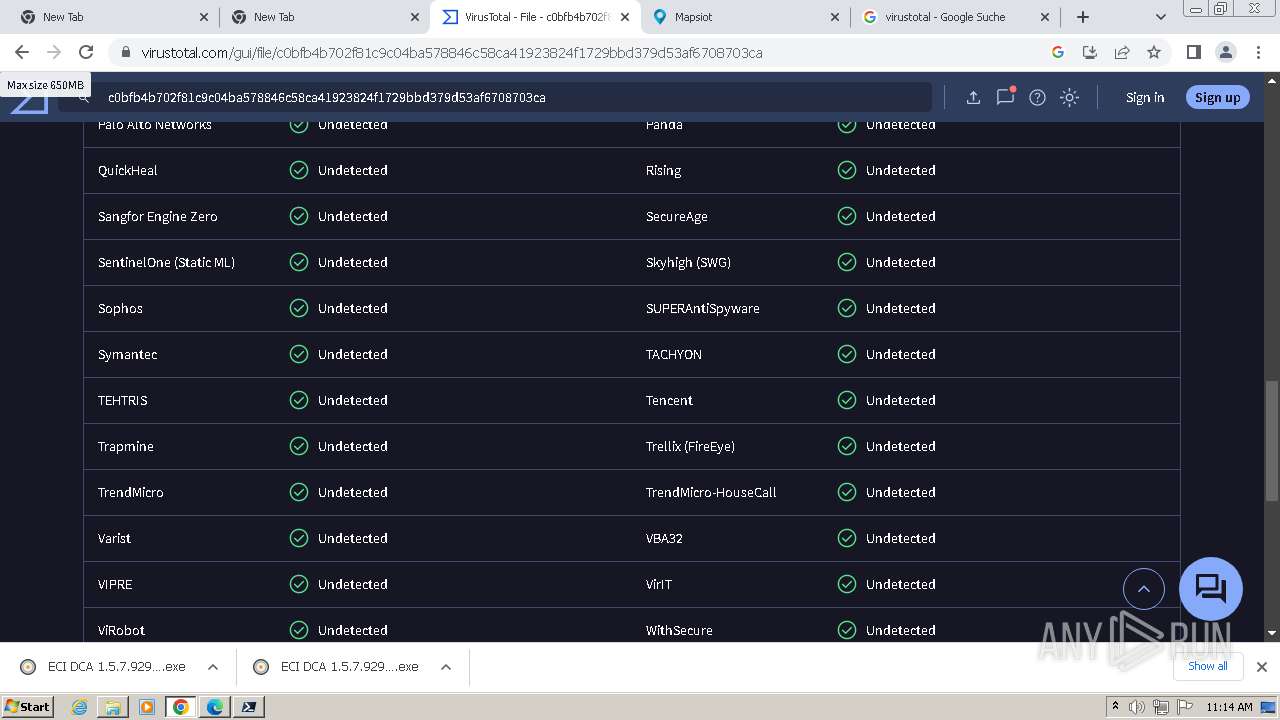Open VirusTotal notifications chat icon
Screen dimensions: 1280x720
(1005, 97)
